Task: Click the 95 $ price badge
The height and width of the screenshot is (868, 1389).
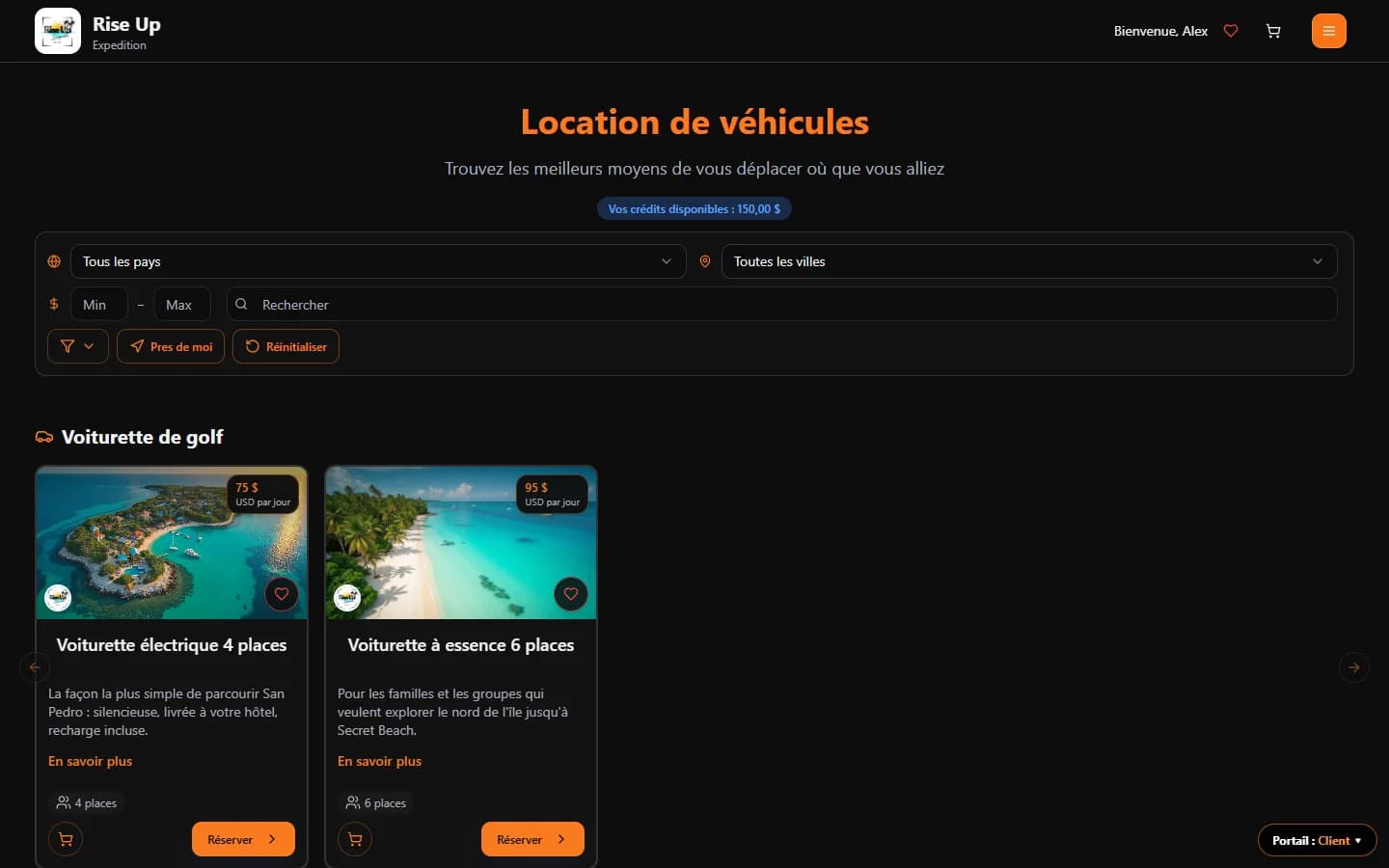Action: coord(553,494)
